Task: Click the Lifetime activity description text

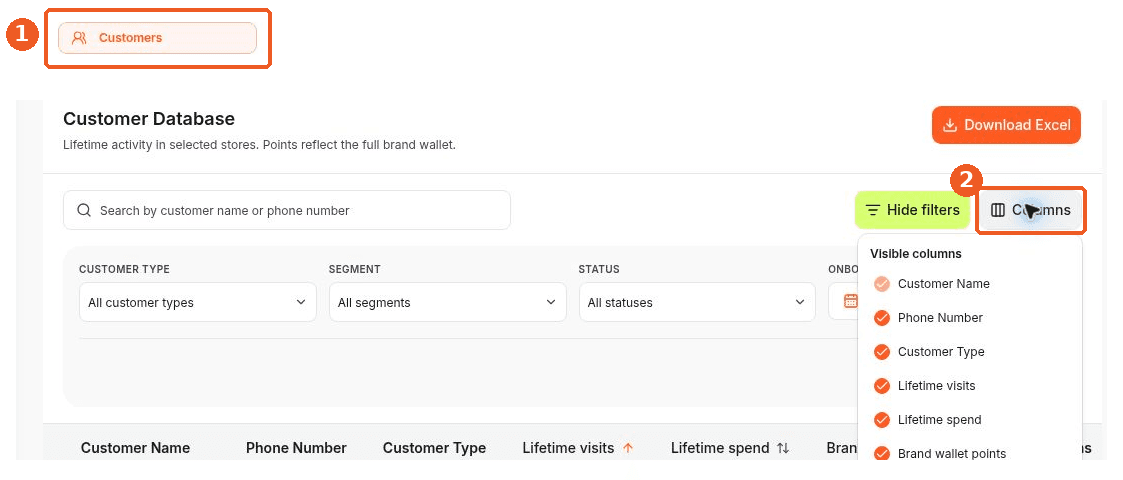Action: coord(259,145)
